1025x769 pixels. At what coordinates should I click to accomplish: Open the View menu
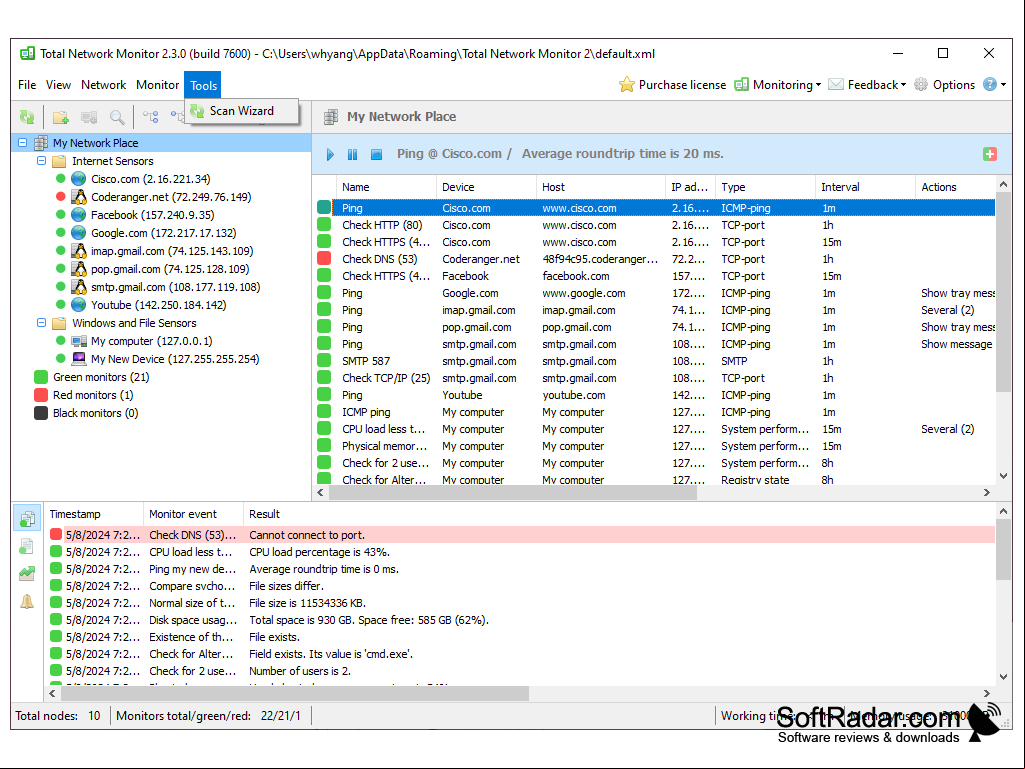(58, 85)
